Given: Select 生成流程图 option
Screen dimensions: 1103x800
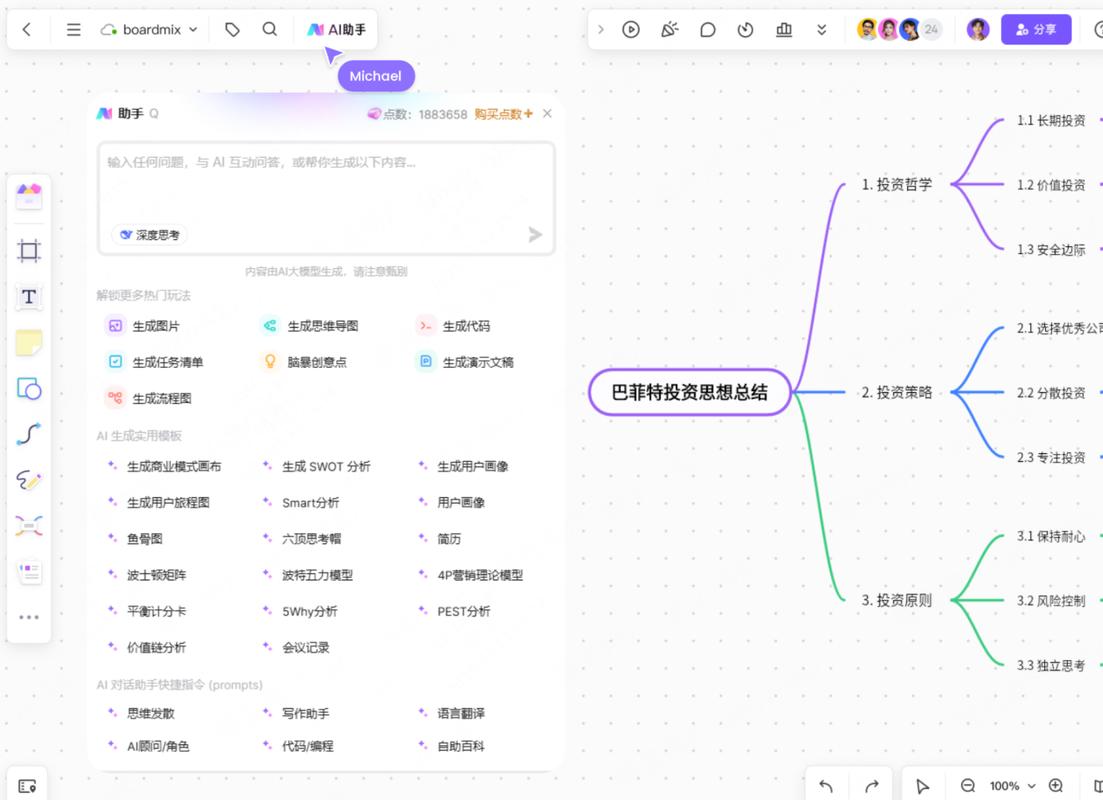Looking at the screenshot, I should click(x=150, y=398).
